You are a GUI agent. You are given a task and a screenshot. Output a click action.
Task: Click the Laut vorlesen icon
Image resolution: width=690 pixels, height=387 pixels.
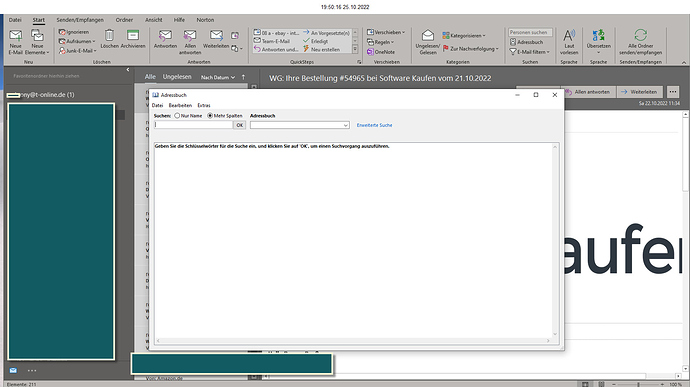569,35
